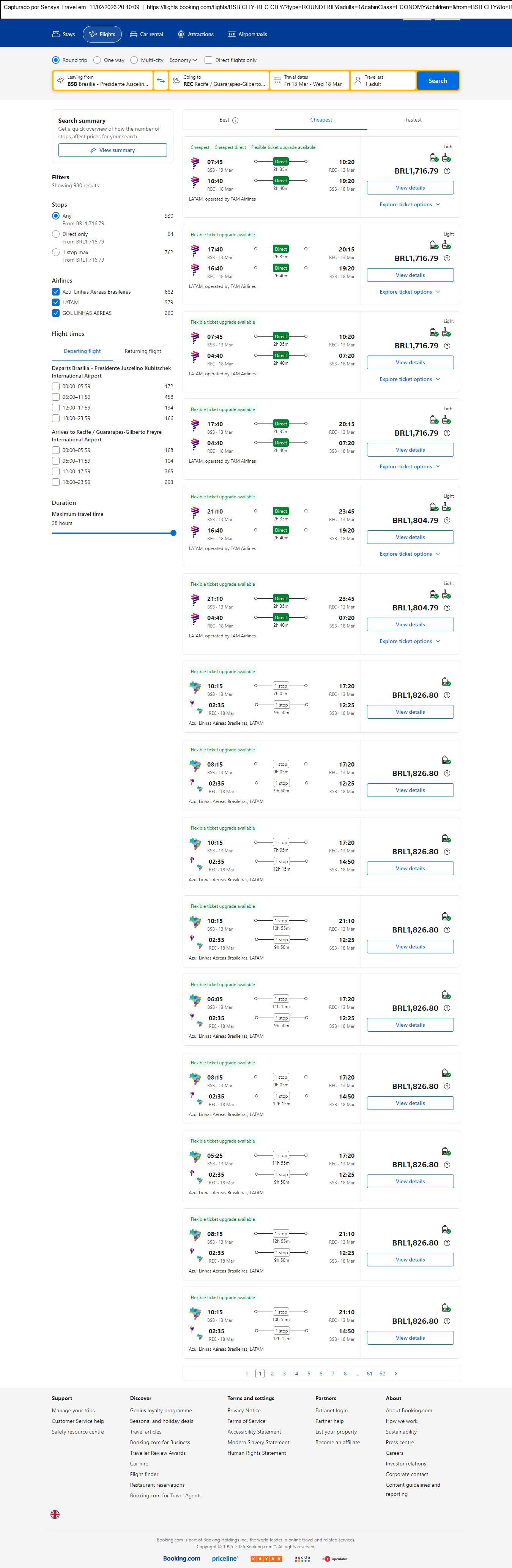Click the Leaving from BSB Brasilia field
The width and height of the screenshot is (512, 1568).
coord(103,81)
